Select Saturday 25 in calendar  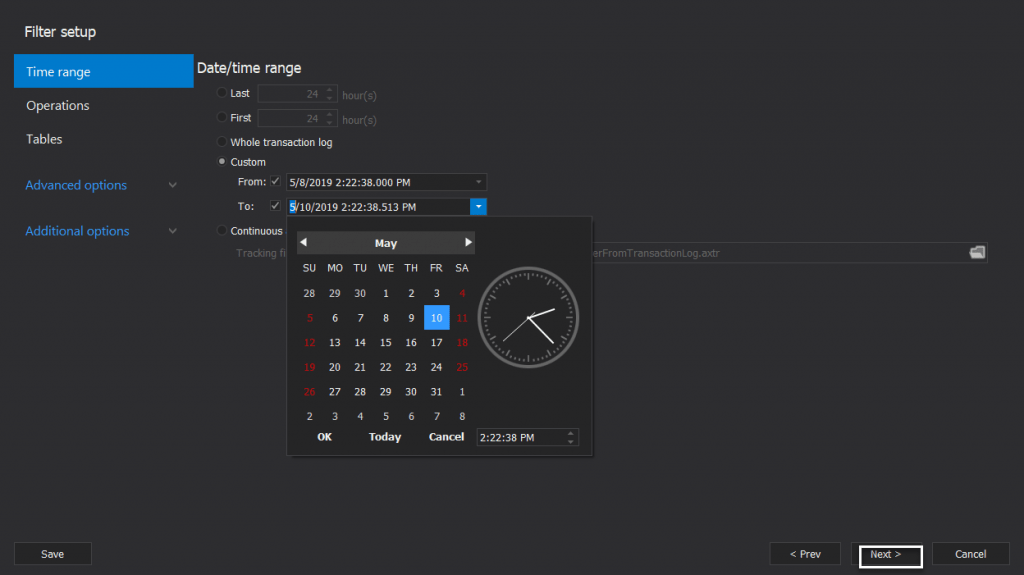coord(462,367)
